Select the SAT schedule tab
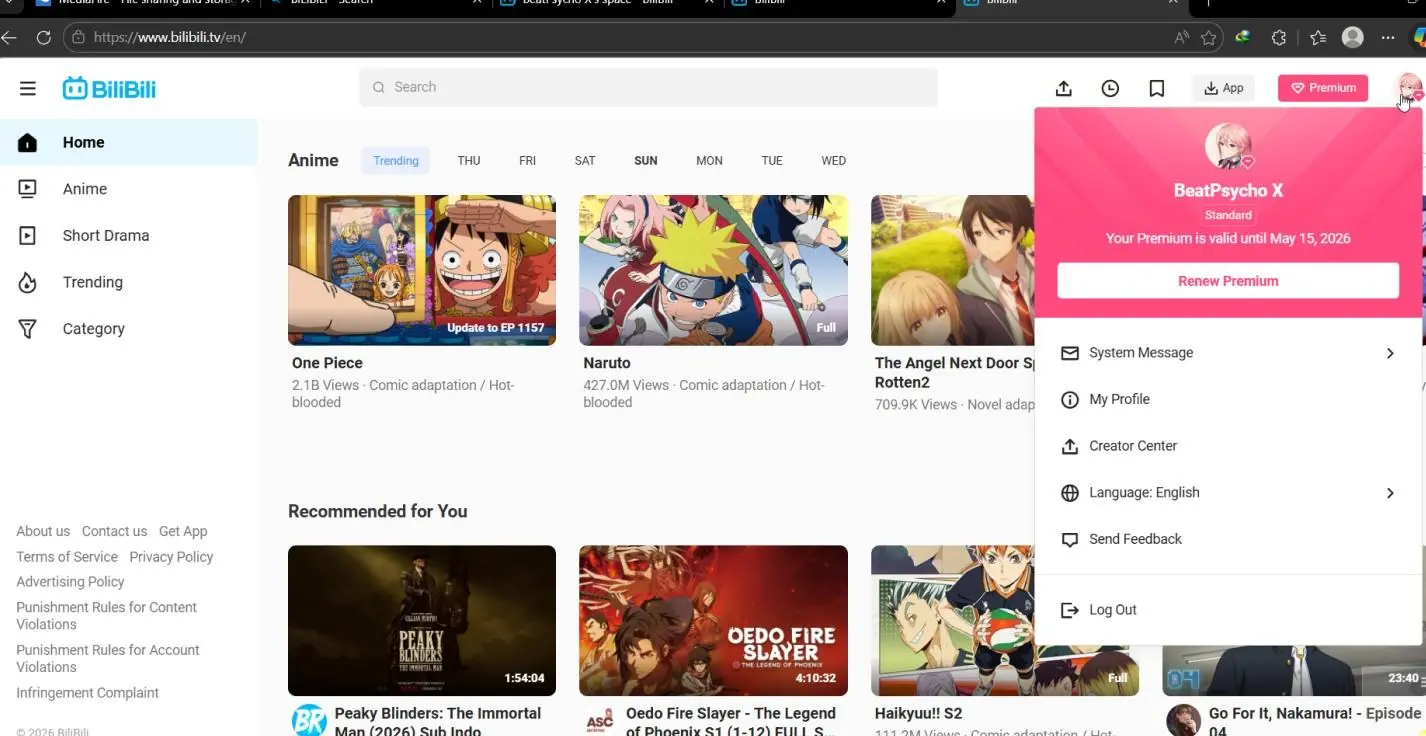 click(585, 160)
